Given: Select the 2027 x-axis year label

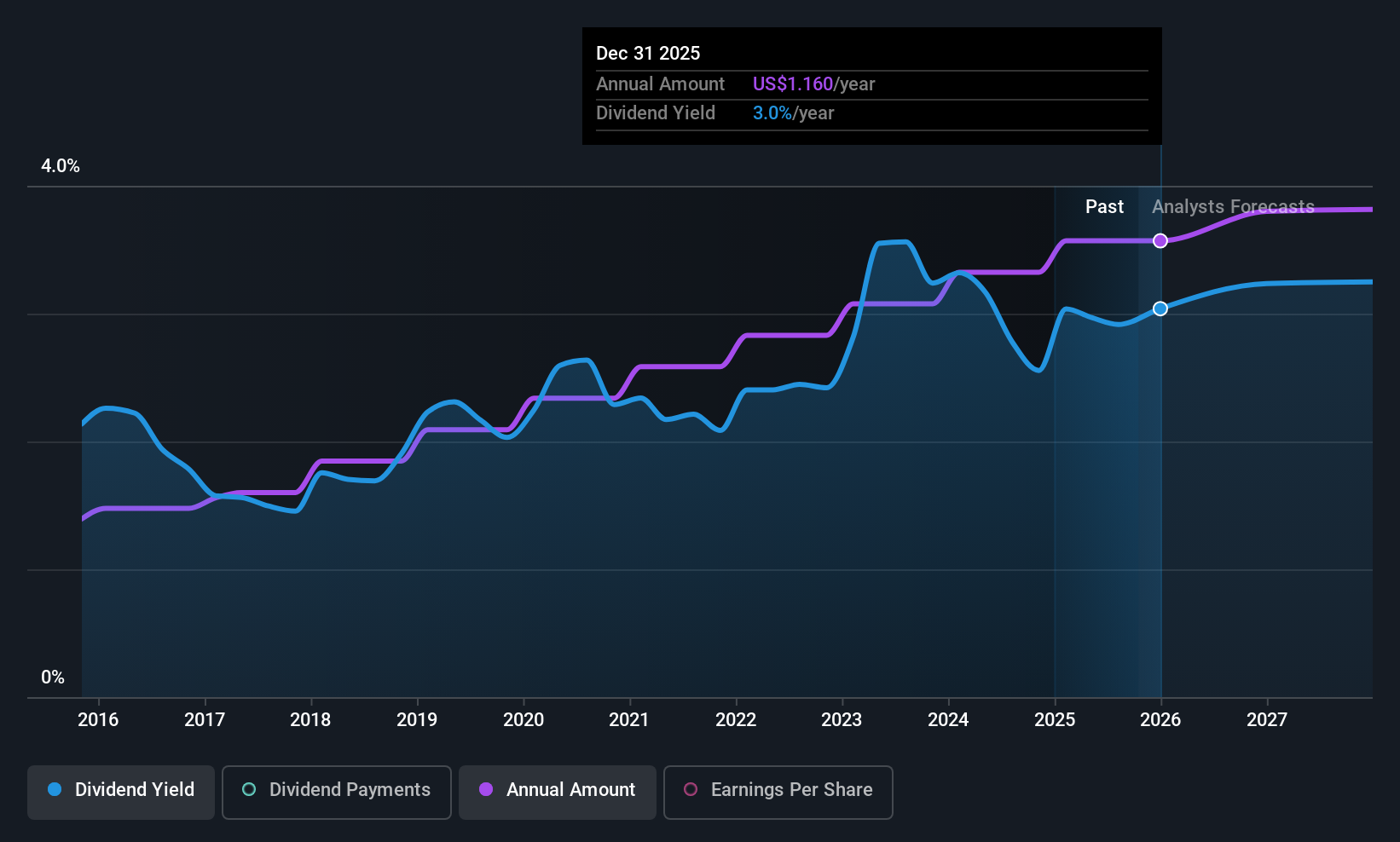Looking at the screenshot, I should tap(1267, 720).
